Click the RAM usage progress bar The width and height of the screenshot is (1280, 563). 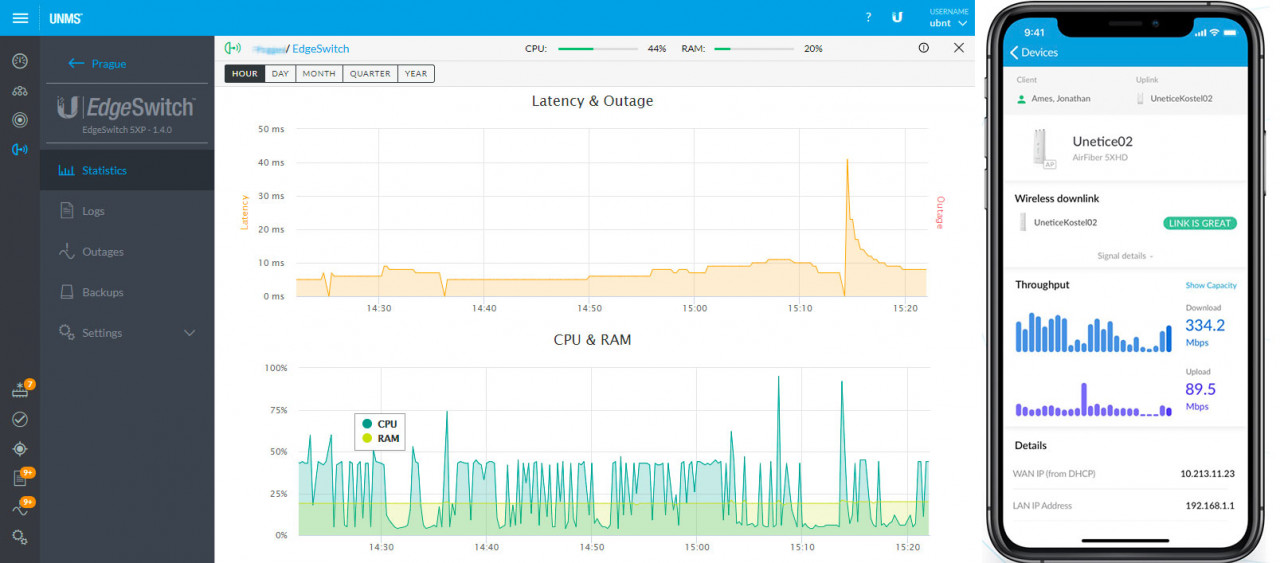(754, 48)
